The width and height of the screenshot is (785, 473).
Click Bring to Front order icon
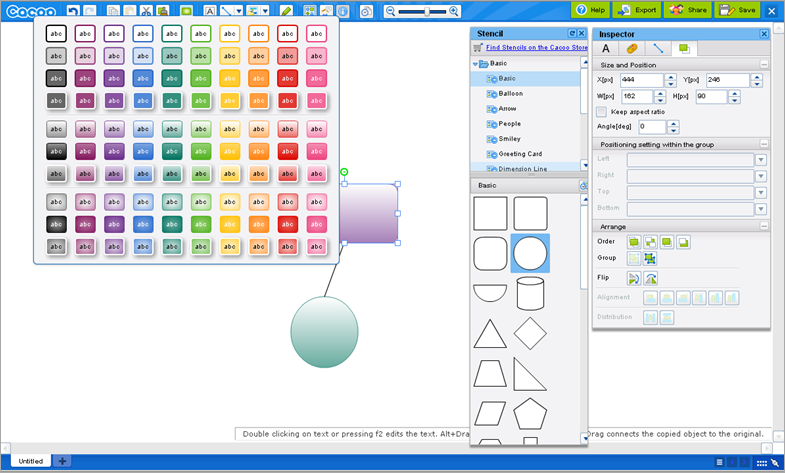point(634,241)
